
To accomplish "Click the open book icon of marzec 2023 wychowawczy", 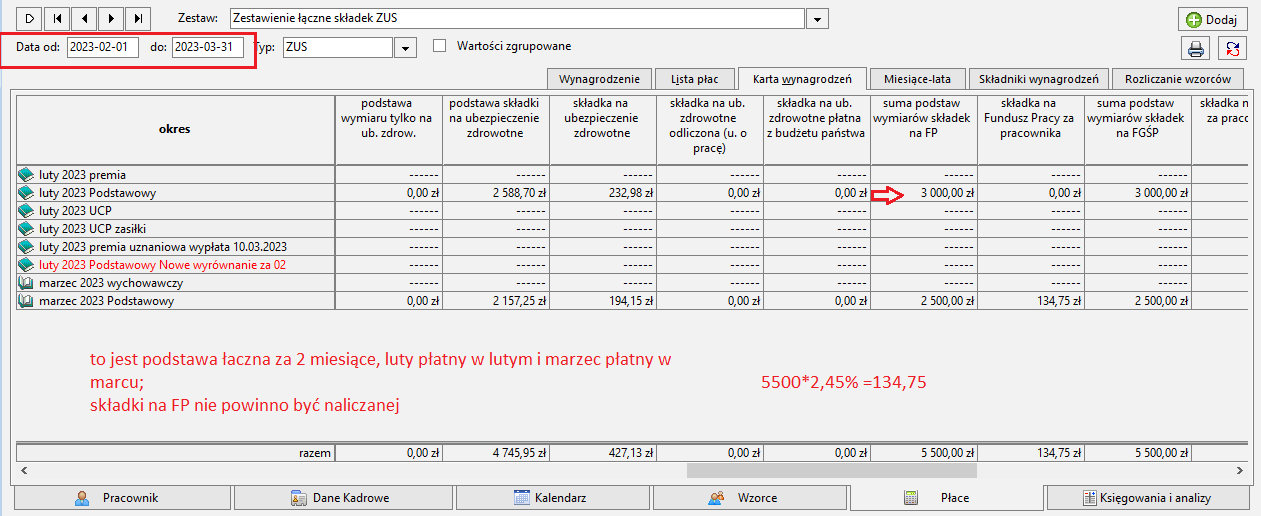I will [26, 283].
